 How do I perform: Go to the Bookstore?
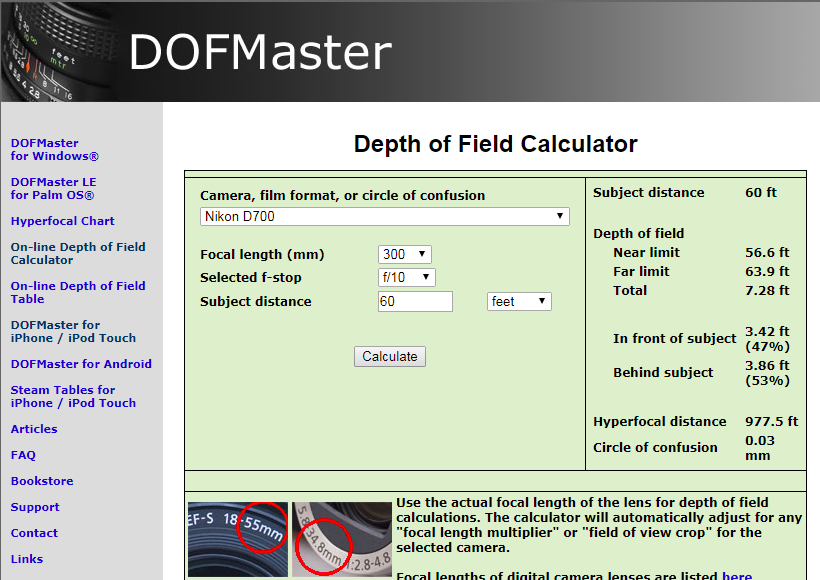[42, 481]
